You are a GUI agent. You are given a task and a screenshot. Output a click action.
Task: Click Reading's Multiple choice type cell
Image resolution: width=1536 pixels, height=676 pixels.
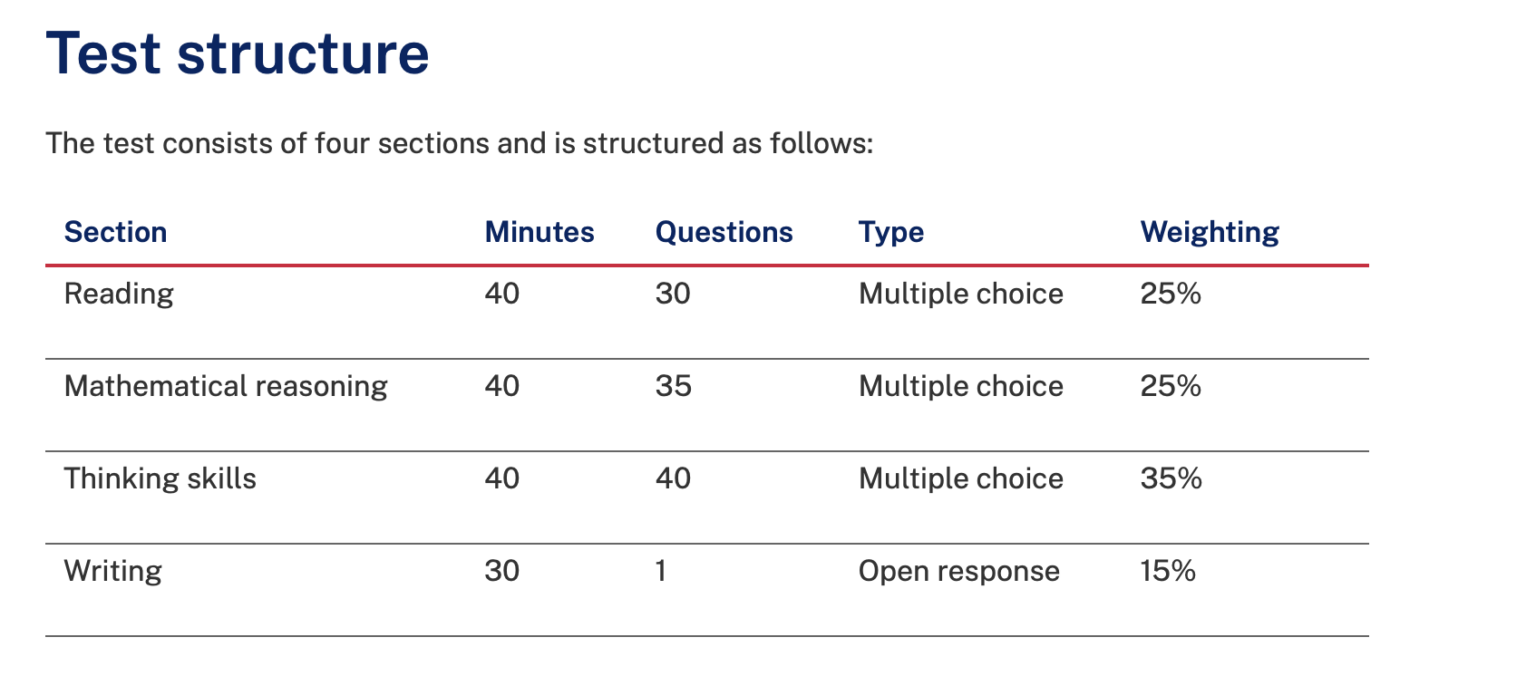click(960, 294)
